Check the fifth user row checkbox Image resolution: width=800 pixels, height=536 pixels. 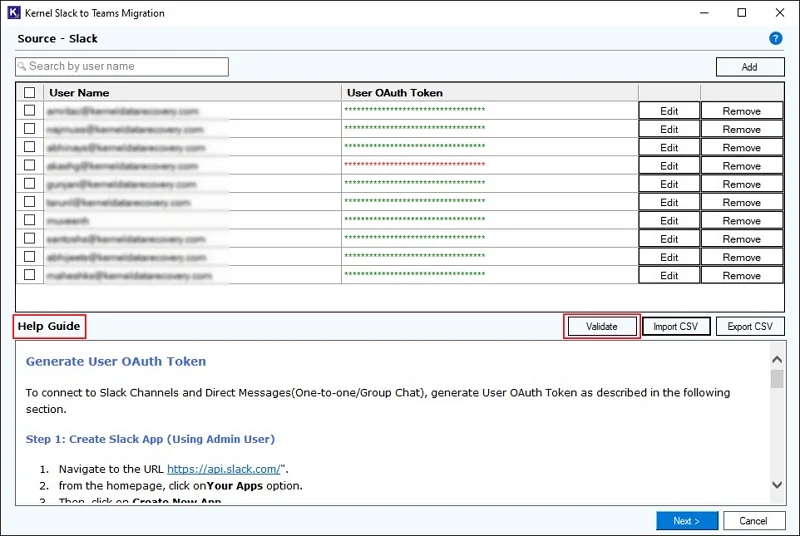30,183
